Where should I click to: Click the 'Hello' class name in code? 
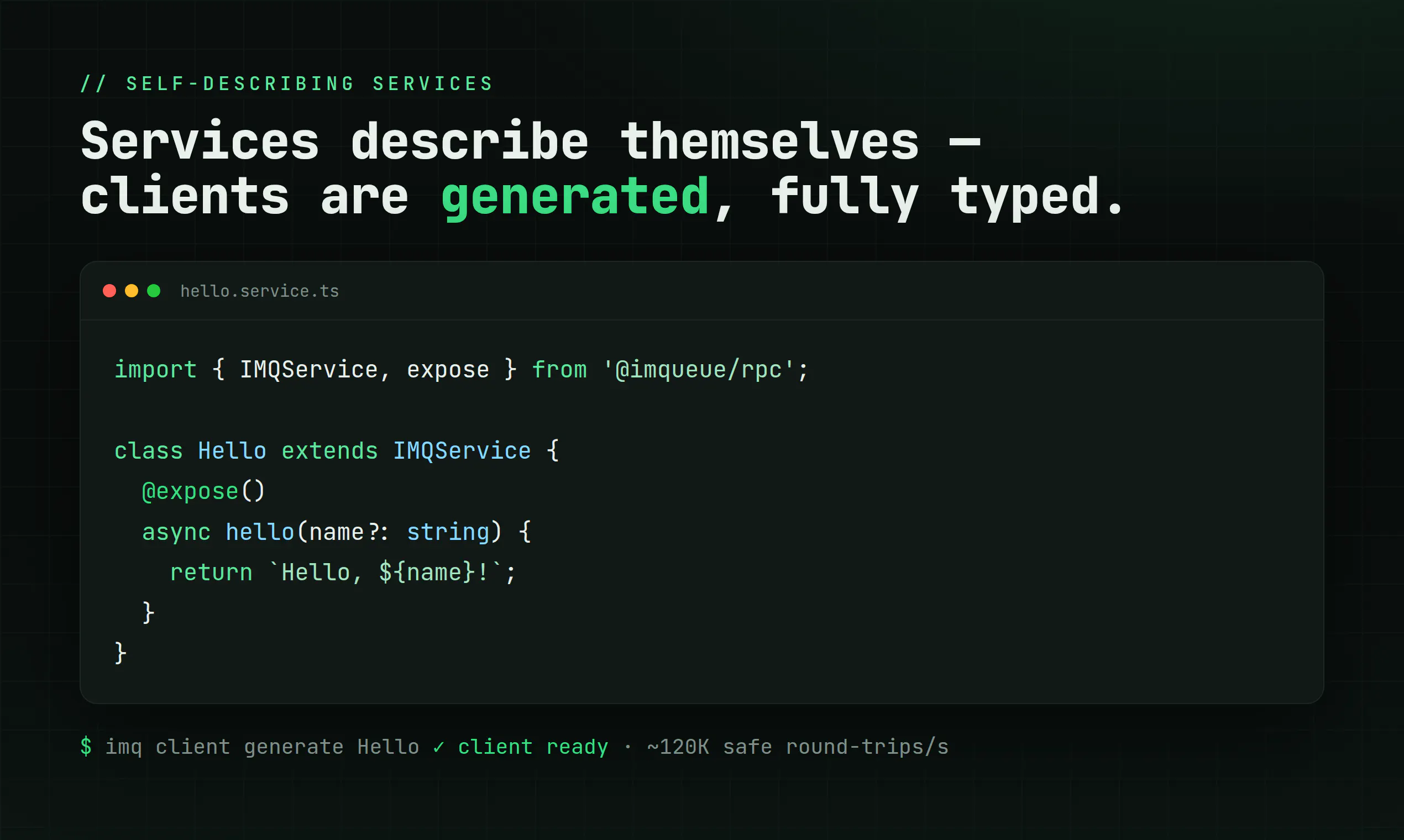pos(232,451)
